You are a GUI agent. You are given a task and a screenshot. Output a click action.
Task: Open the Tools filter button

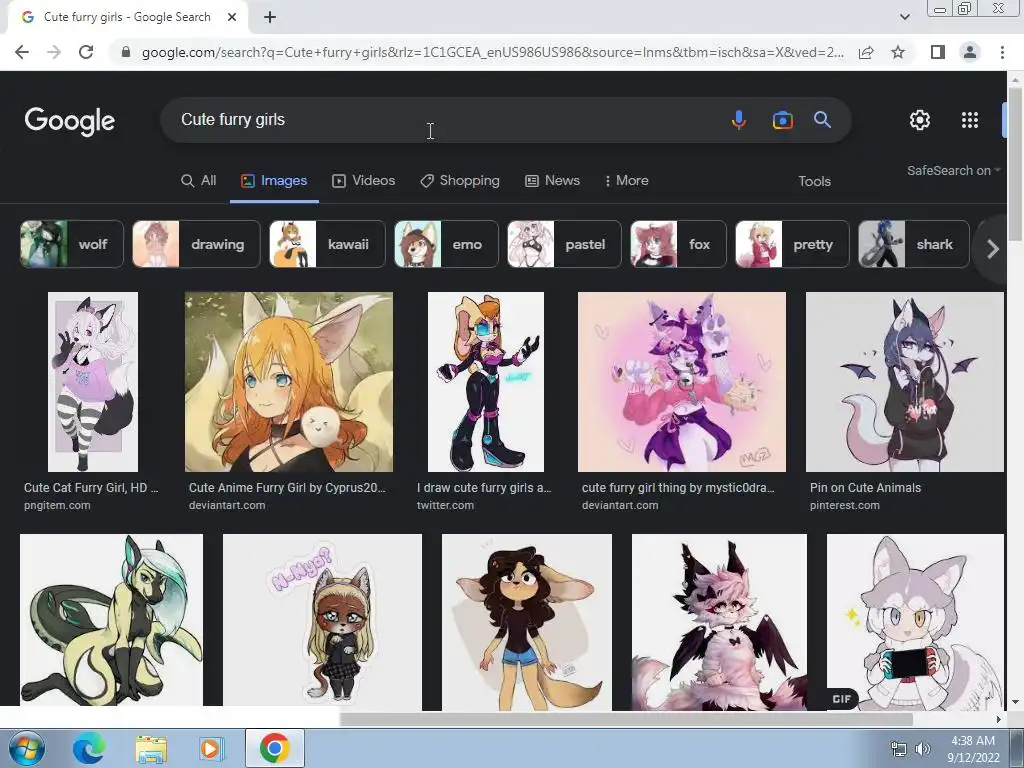(814, 182)
